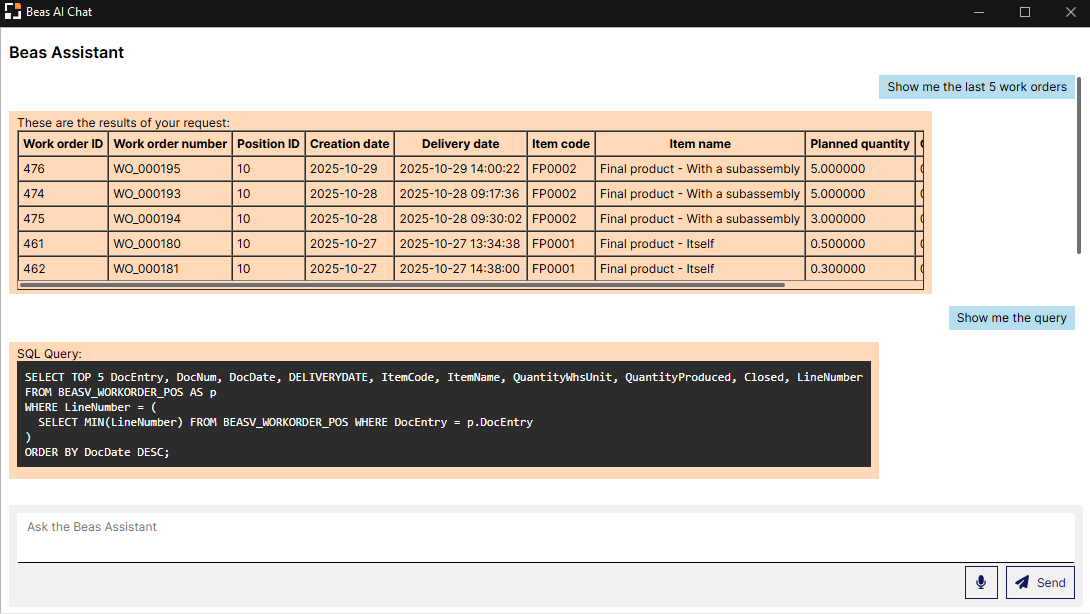
Task: Select the 'Work order ID' column header
Action: point(62,143)
